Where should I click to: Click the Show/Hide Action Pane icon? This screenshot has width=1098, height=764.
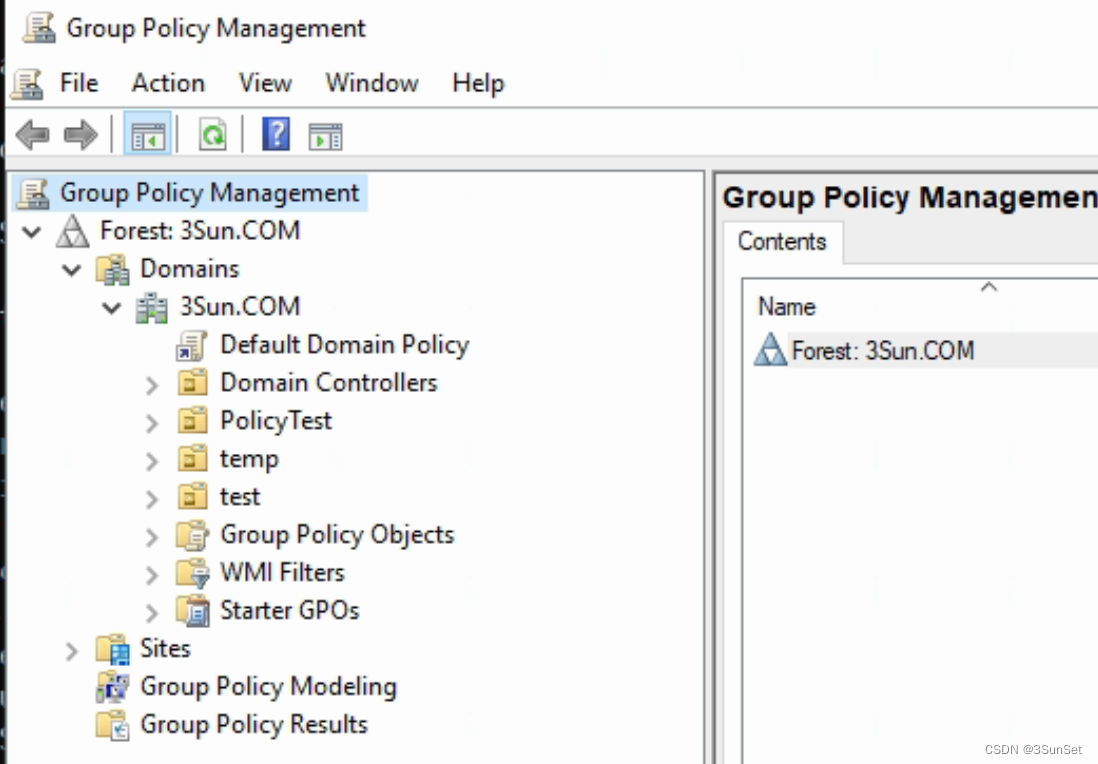[x=324, y=134]
